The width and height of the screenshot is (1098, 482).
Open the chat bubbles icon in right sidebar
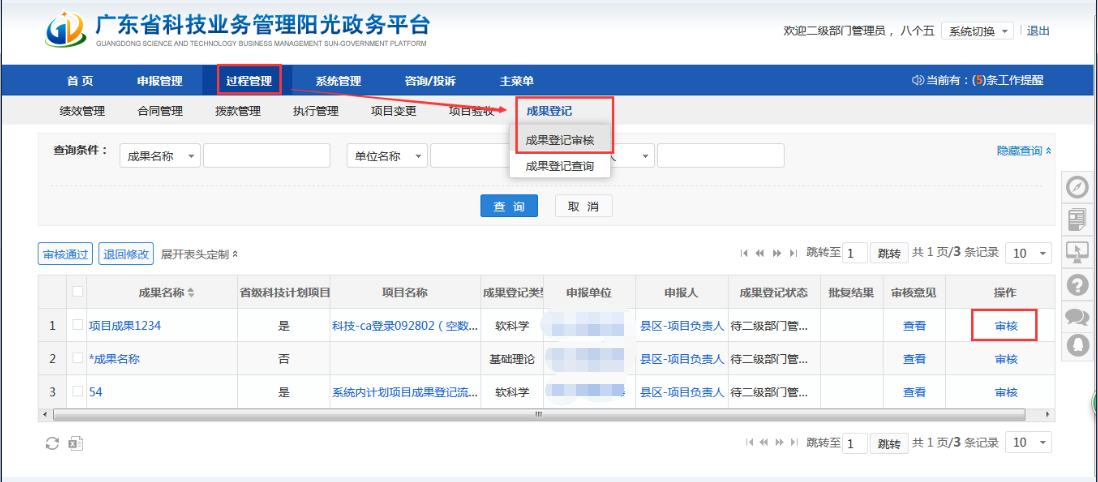[1077, 316]
